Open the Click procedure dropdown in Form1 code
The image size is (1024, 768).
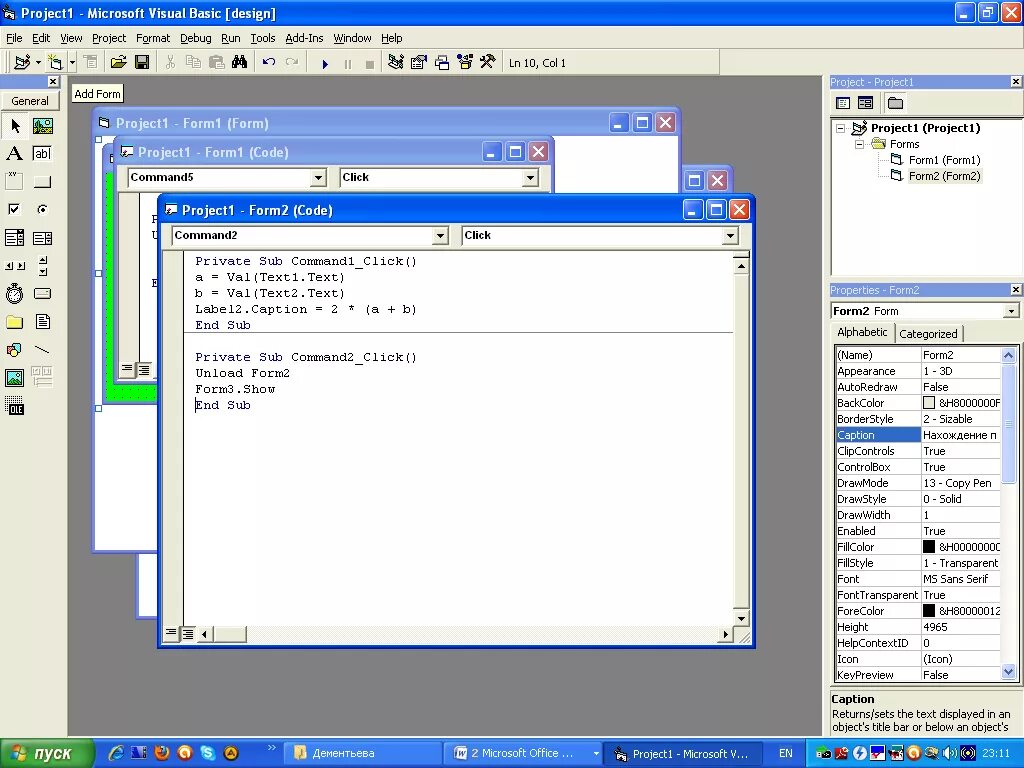(x=530, y=178)
